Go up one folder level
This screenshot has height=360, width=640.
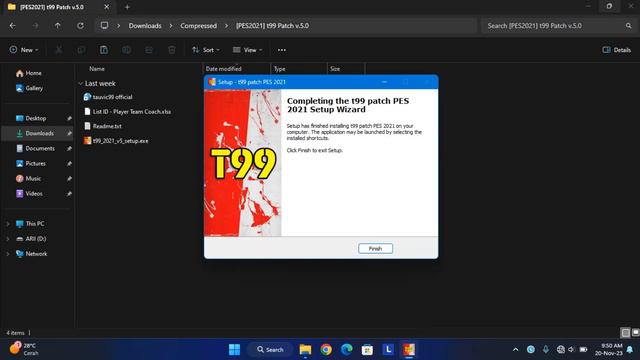coord(58,26)
